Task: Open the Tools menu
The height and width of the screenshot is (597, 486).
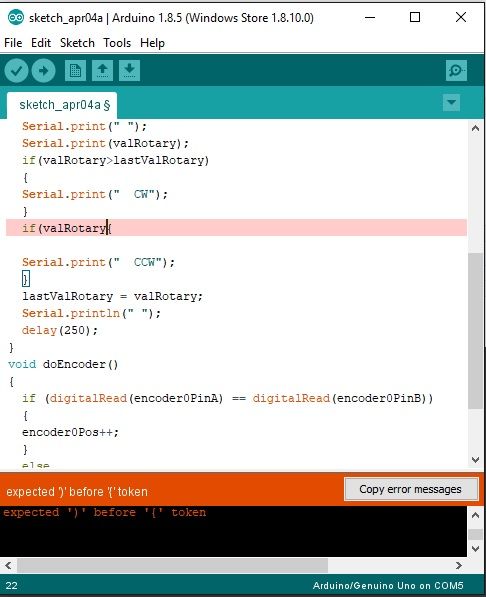Action: (x=117, y=43)
